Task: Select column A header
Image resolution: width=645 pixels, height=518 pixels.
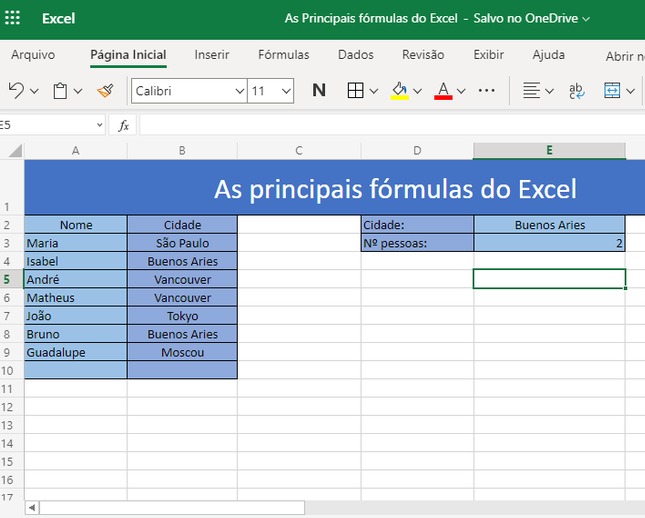Action: coord(76,151)
